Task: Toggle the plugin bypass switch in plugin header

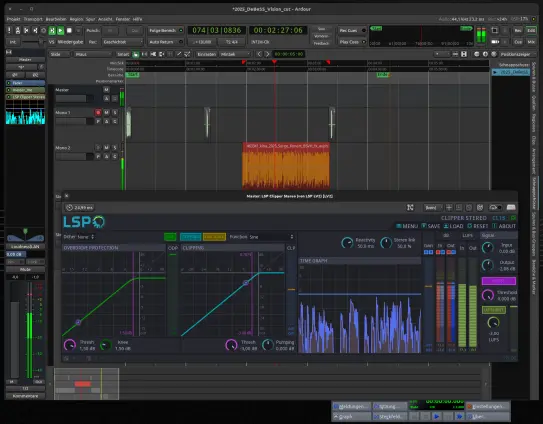Action: 496,207
